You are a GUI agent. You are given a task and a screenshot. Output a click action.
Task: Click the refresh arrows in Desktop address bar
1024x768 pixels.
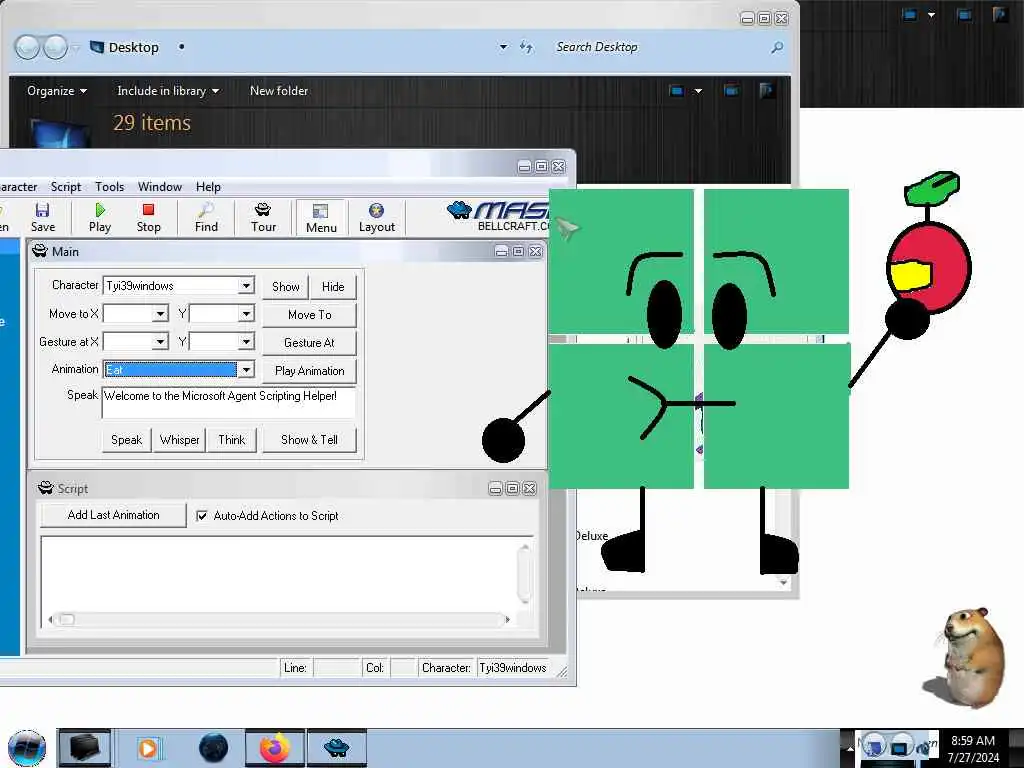coord(526,47)
